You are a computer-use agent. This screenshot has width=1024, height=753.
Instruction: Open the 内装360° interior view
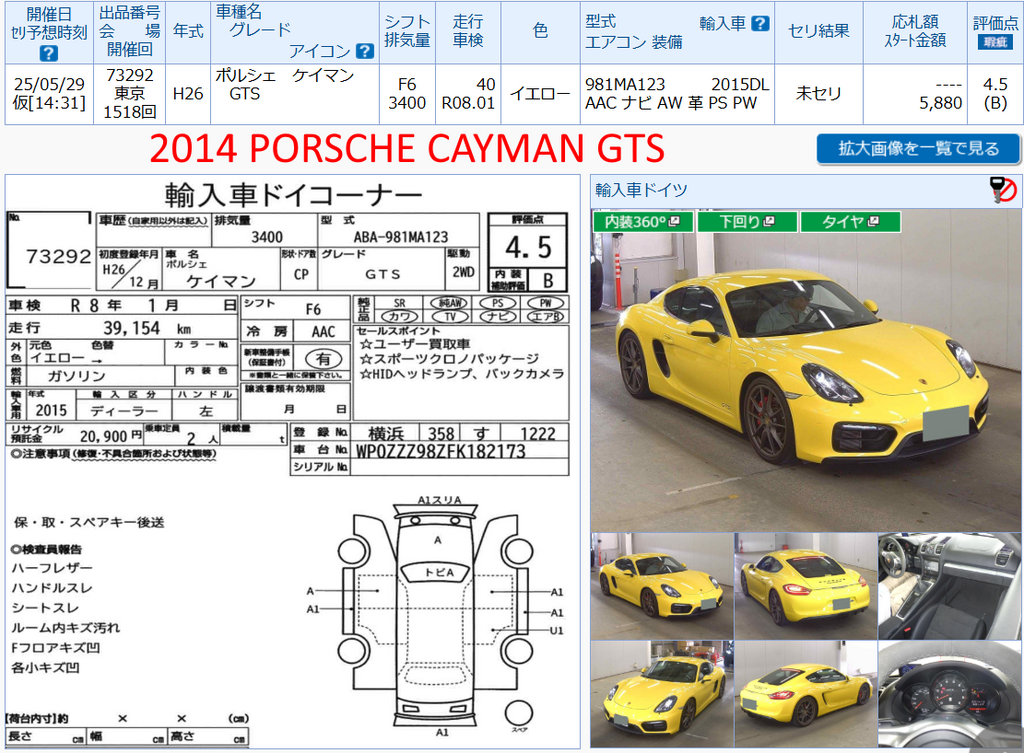point(643,221)
